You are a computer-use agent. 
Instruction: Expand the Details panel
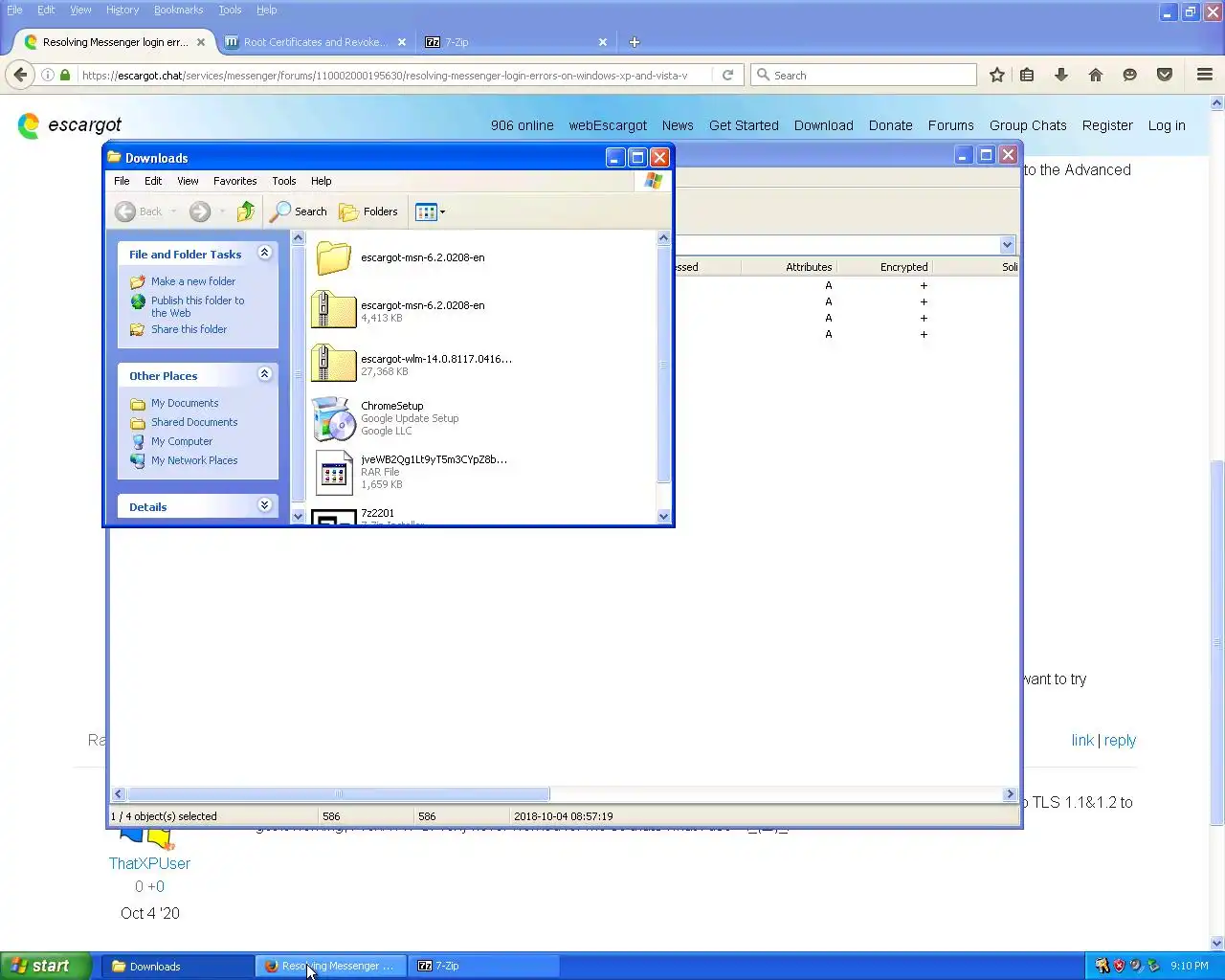[265, 505]
